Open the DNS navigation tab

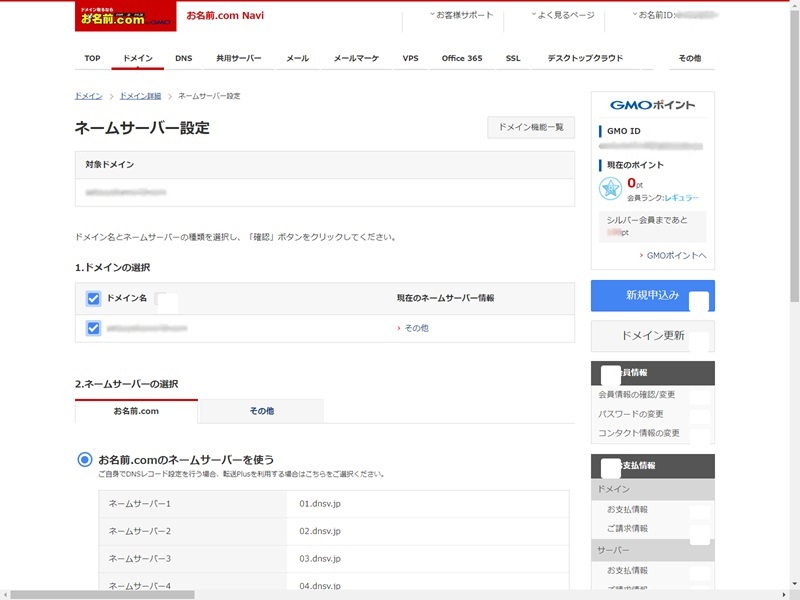click(184, 58)
